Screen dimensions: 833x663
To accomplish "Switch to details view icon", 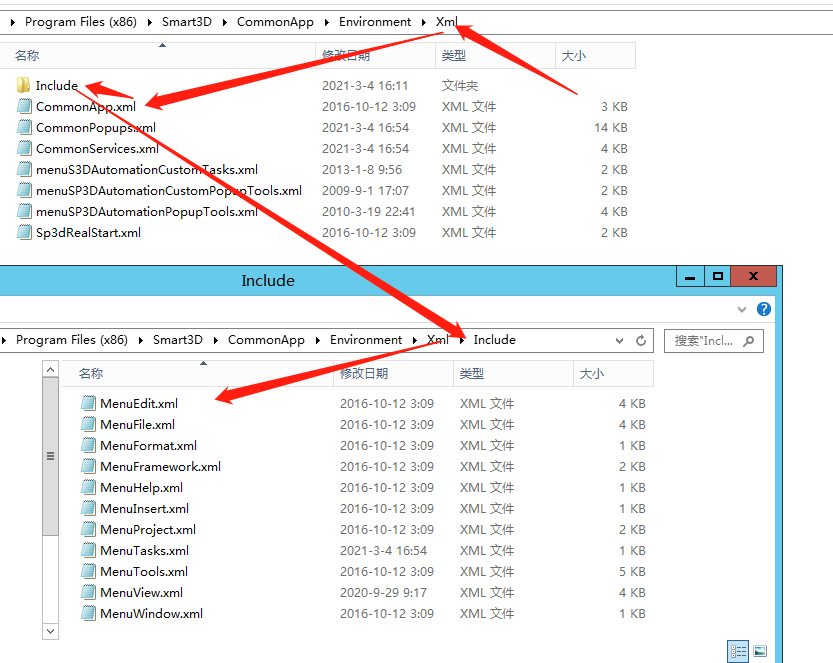I will pyautogui.click(x=738, y=651).
